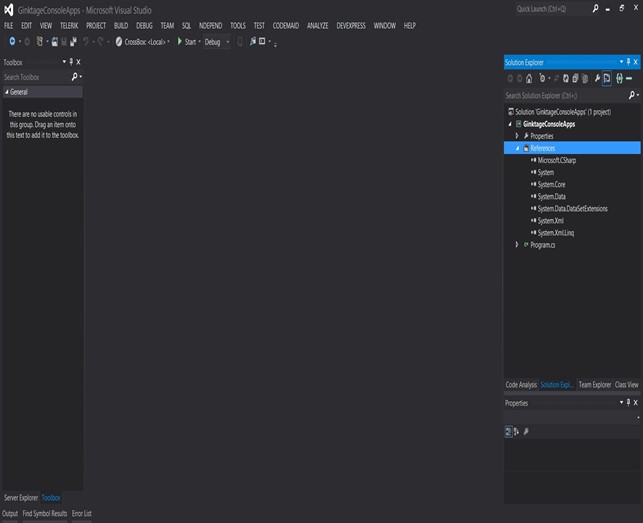
Task: Click the Open File toolbar icon
Action: pyautogui.click(x=55, y=42)
